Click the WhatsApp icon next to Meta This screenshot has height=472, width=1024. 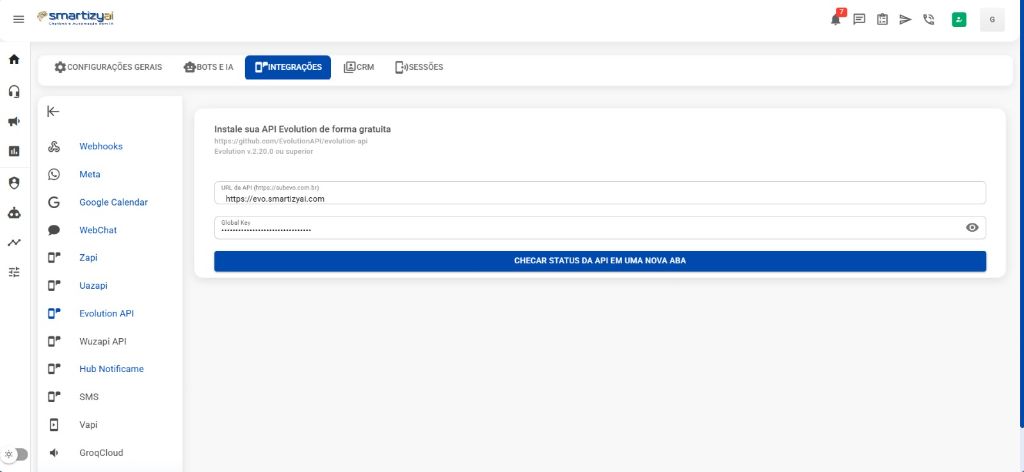(x=54, y=174)
